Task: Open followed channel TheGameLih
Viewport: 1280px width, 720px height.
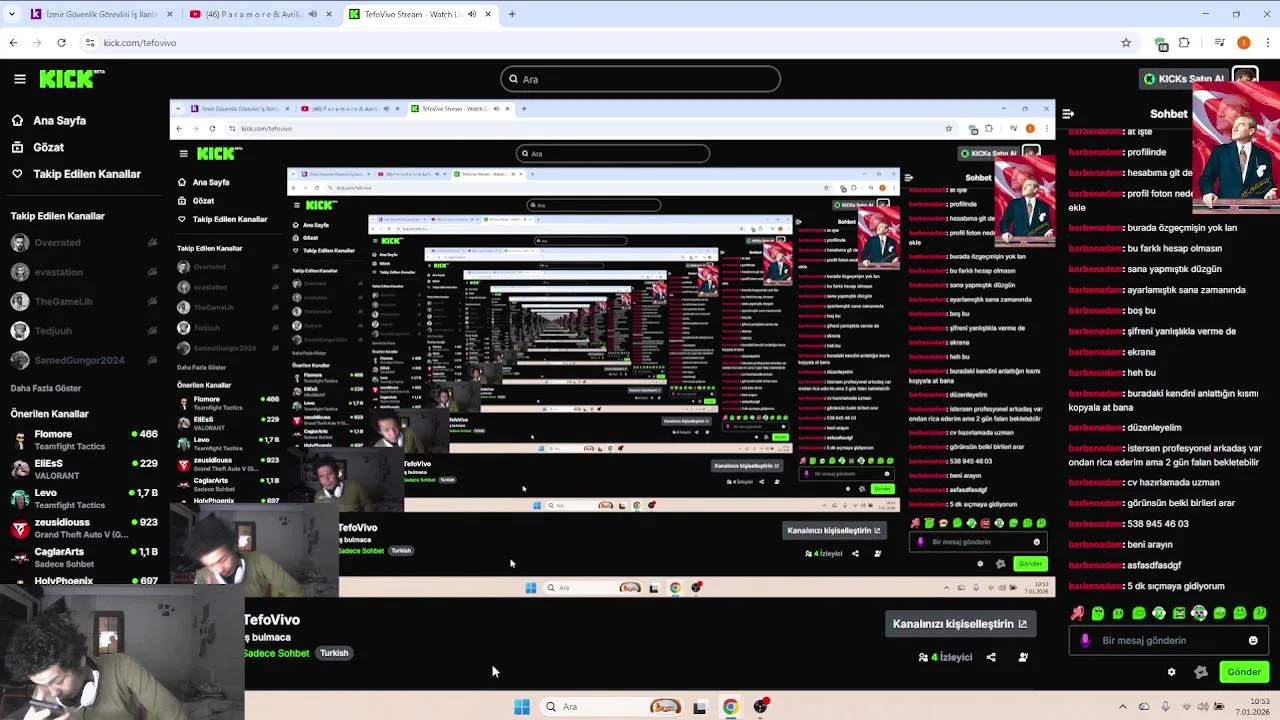Action: [x=85, y=301]
